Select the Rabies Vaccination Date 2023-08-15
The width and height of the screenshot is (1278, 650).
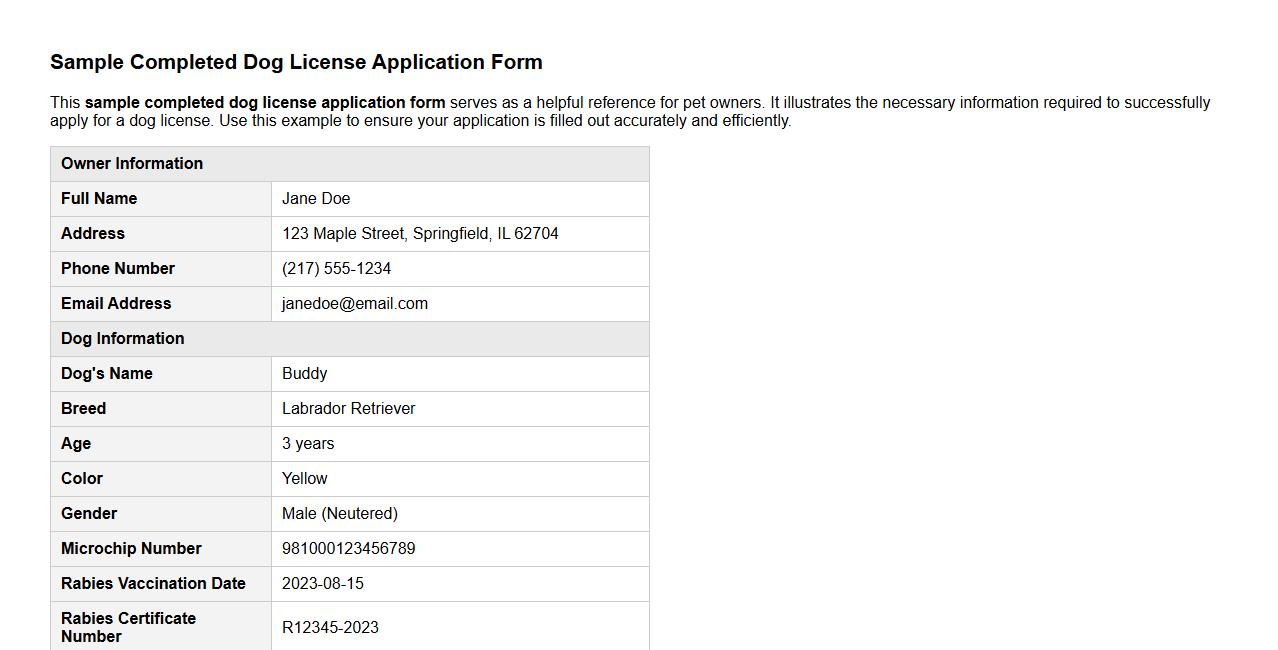323,583
